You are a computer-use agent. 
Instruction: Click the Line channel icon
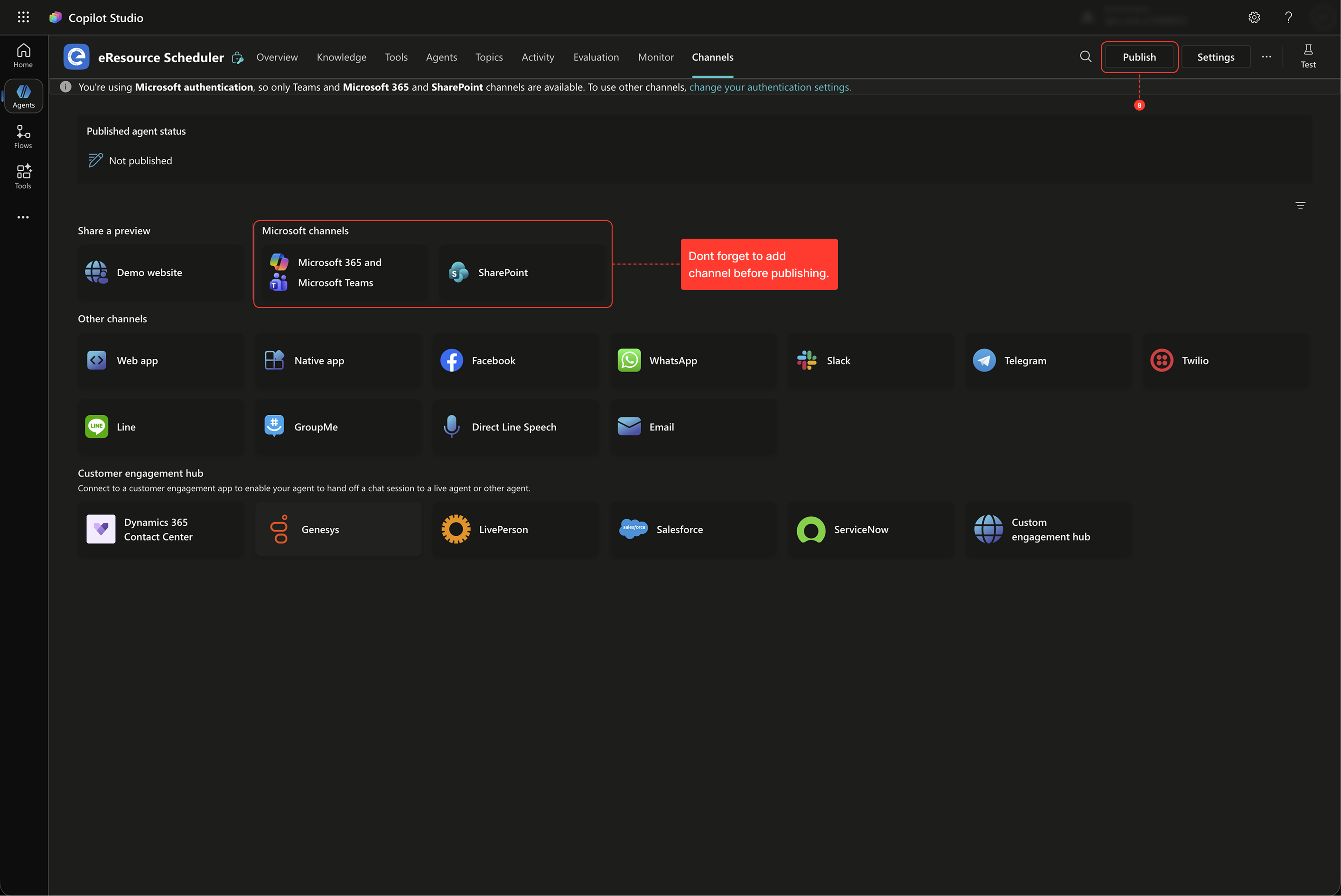[96, 427]
